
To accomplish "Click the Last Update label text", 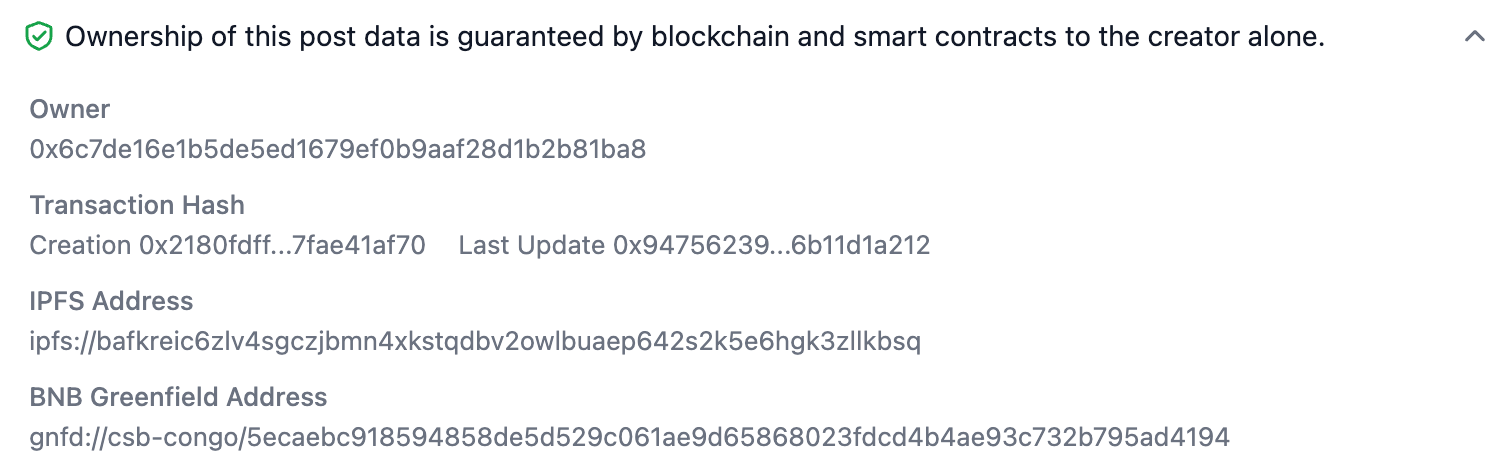I will pyautogui.click(x=532, y=245).
